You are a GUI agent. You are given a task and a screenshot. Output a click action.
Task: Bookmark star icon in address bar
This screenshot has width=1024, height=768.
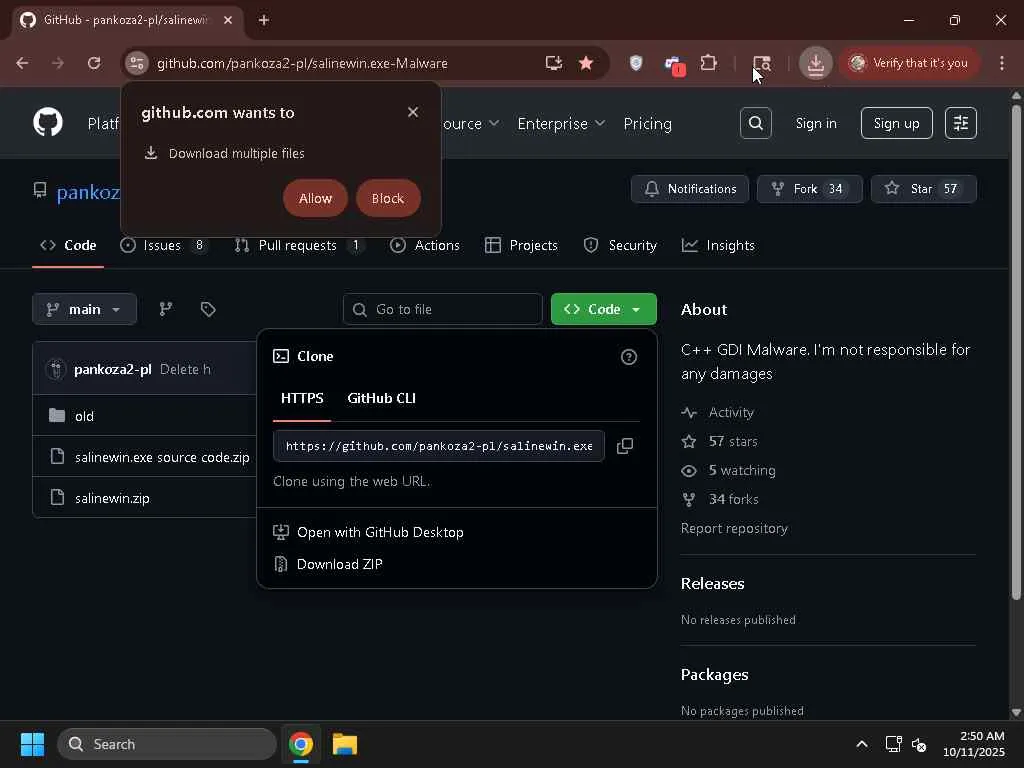pyautogui.click(x=586, y=63)
